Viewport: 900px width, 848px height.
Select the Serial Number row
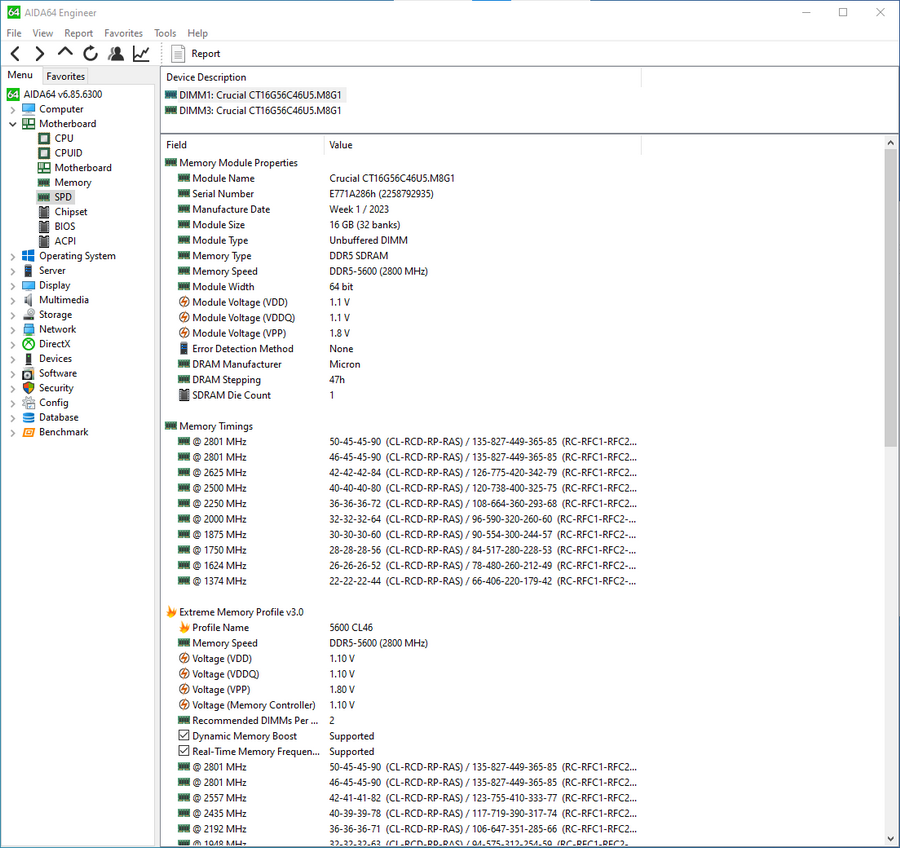(401, 193)
